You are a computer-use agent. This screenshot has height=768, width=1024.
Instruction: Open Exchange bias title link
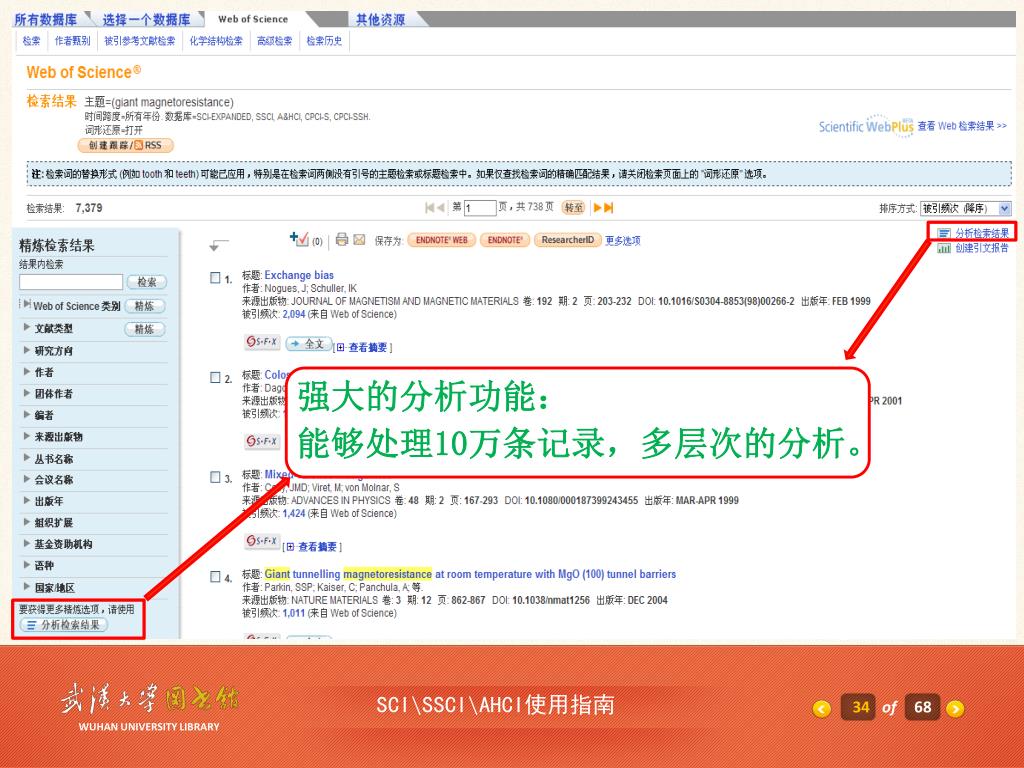(299, 275)
